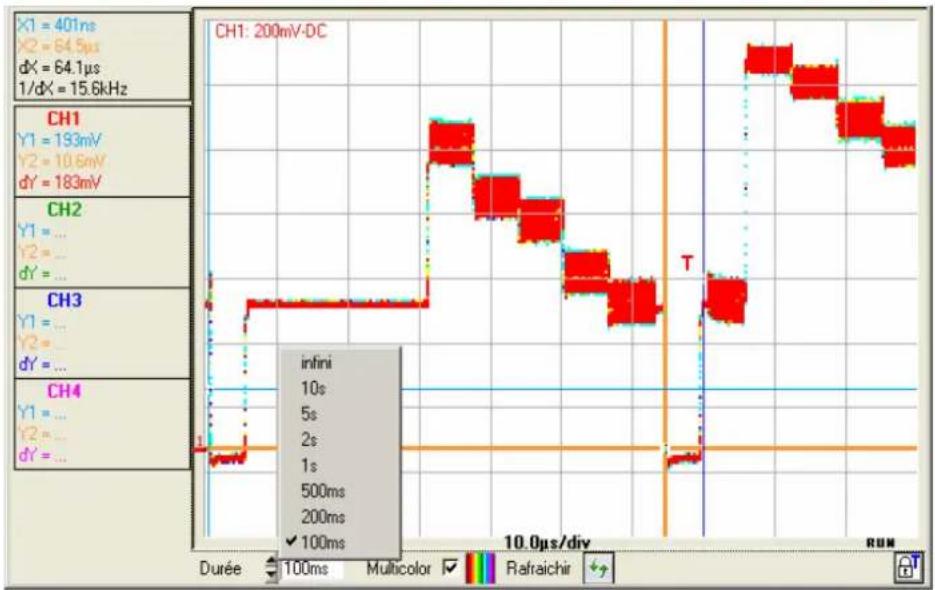Screen dimensions: 935x590
Task: Select the CH3 channel label
Action: coord(64,300)
